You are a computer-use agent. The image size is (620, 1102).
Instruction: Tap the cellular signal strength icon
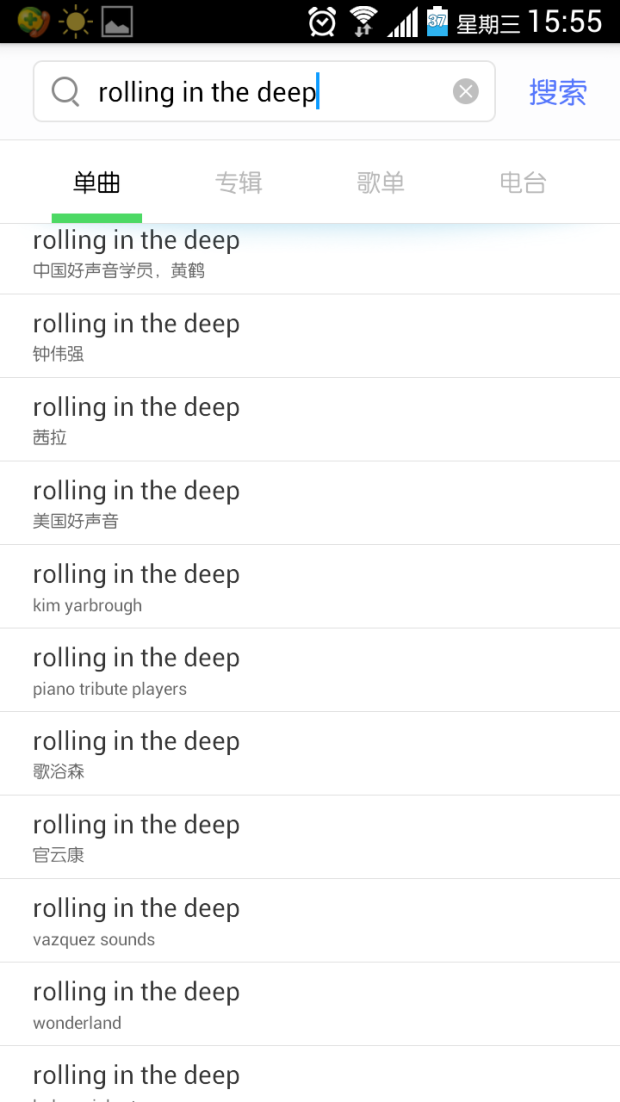coord(402,21)
